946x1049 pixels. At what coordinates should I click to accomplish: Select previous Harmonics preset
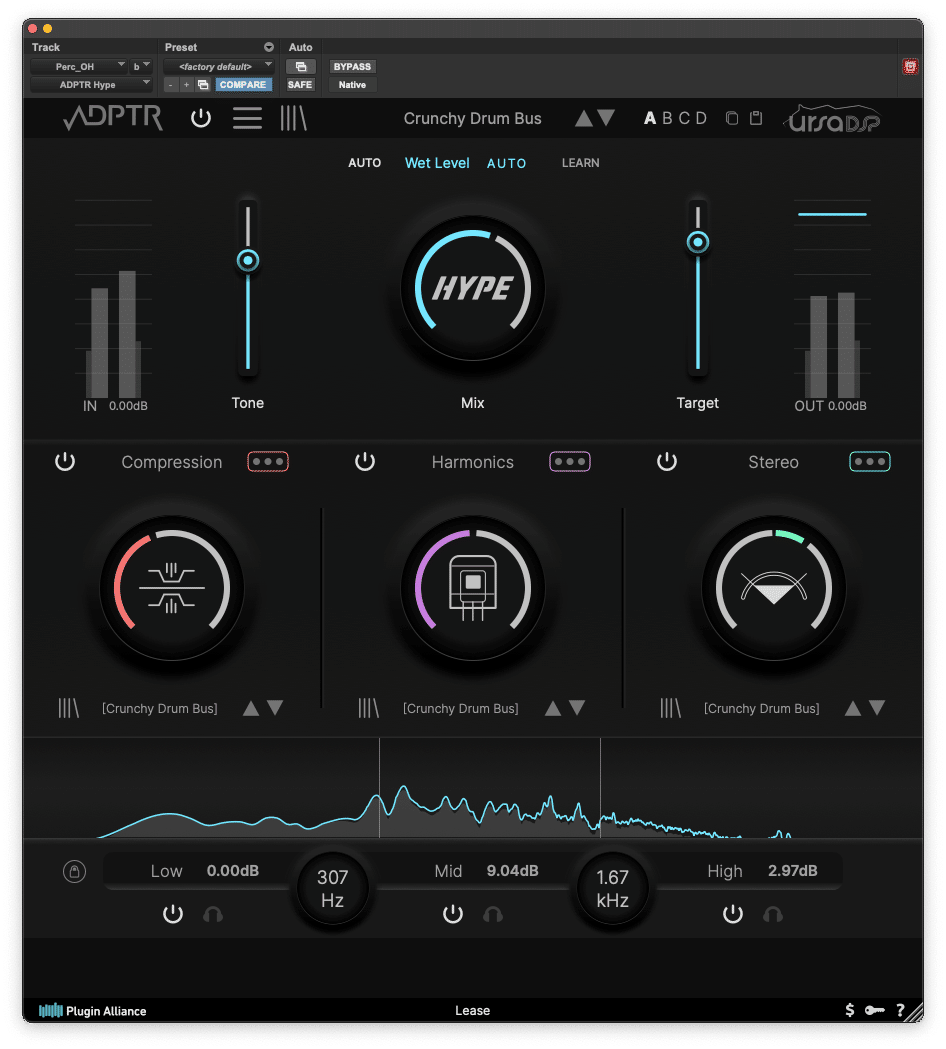553,708
